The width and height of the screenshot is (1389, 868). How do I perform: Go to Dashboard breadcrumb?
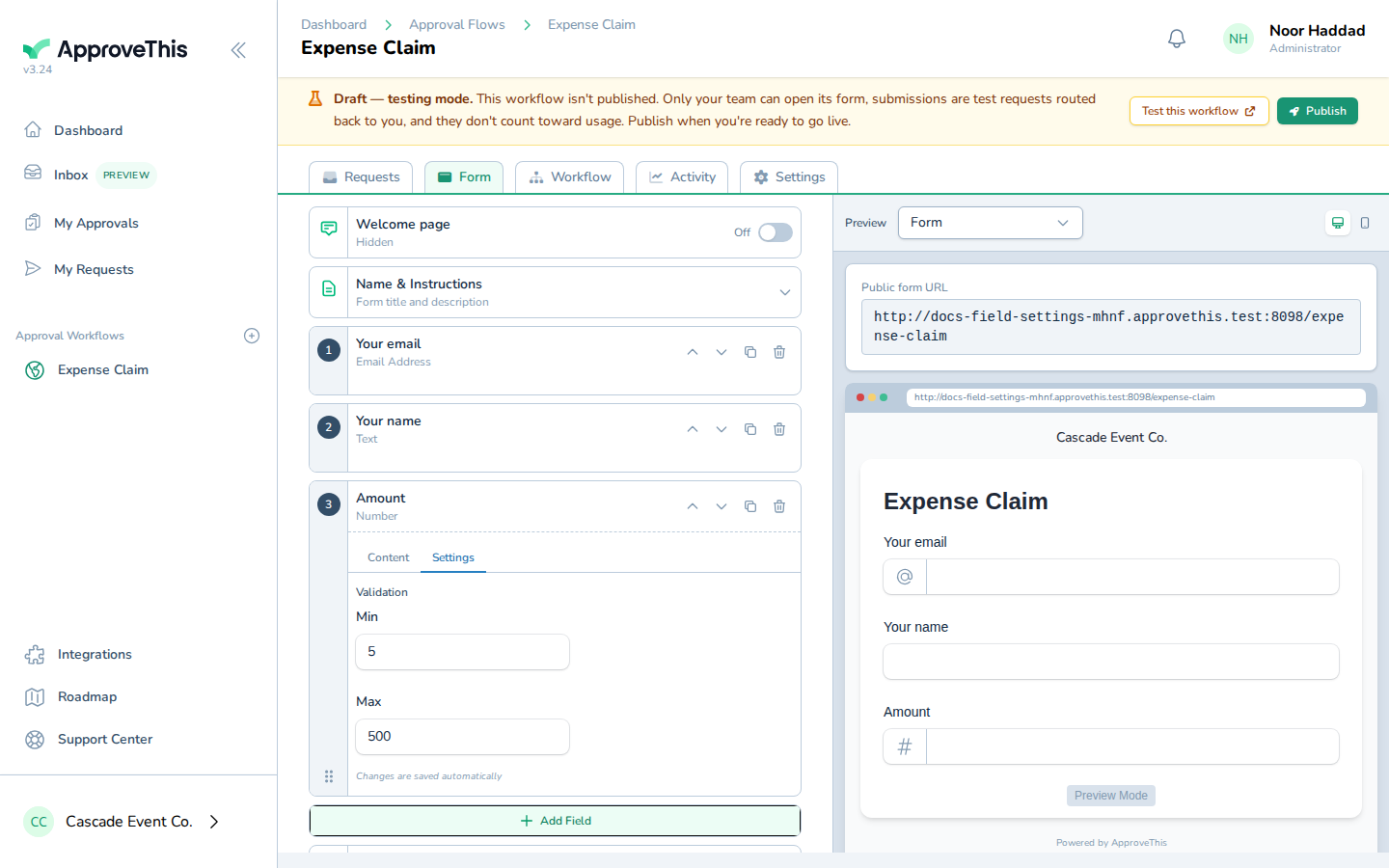[x=334, y=24]
